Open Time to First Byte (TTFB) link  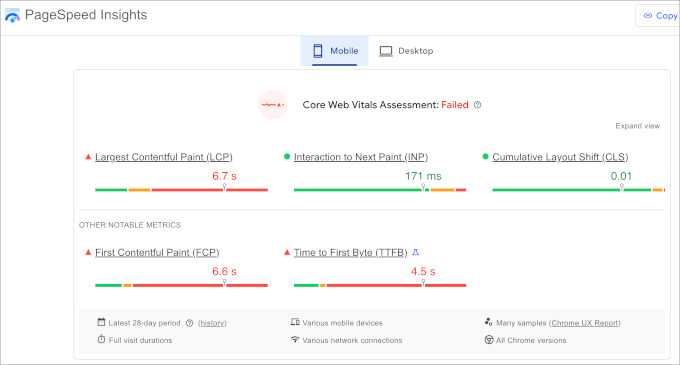[x=350, y=252]
